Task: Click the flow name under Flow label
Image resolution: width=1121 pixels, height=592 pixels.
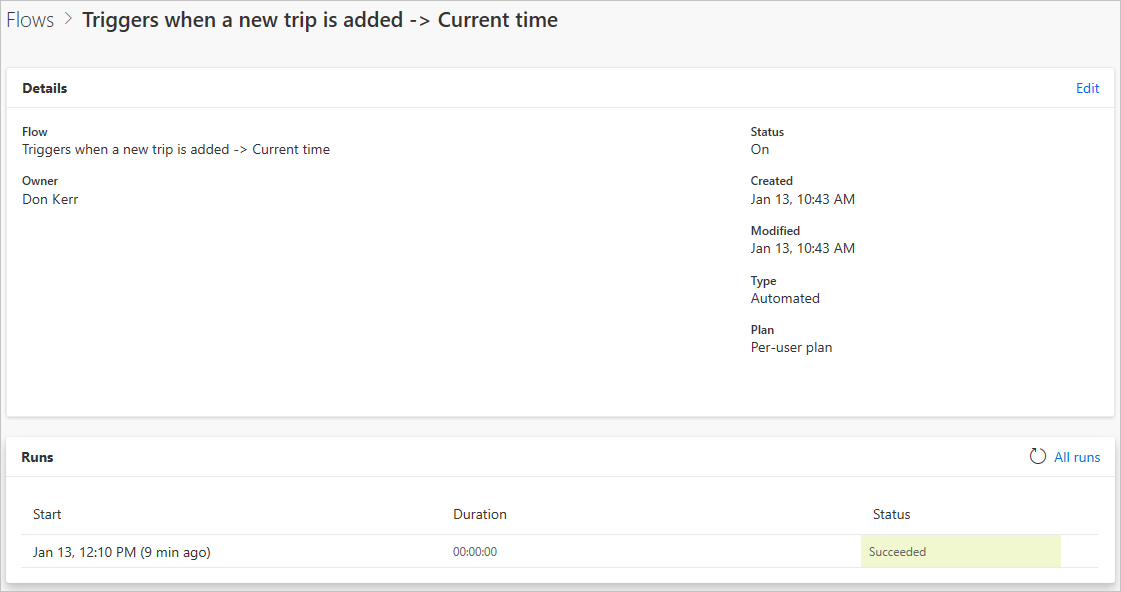Action: pyautogui.click(x=176, y=149)
